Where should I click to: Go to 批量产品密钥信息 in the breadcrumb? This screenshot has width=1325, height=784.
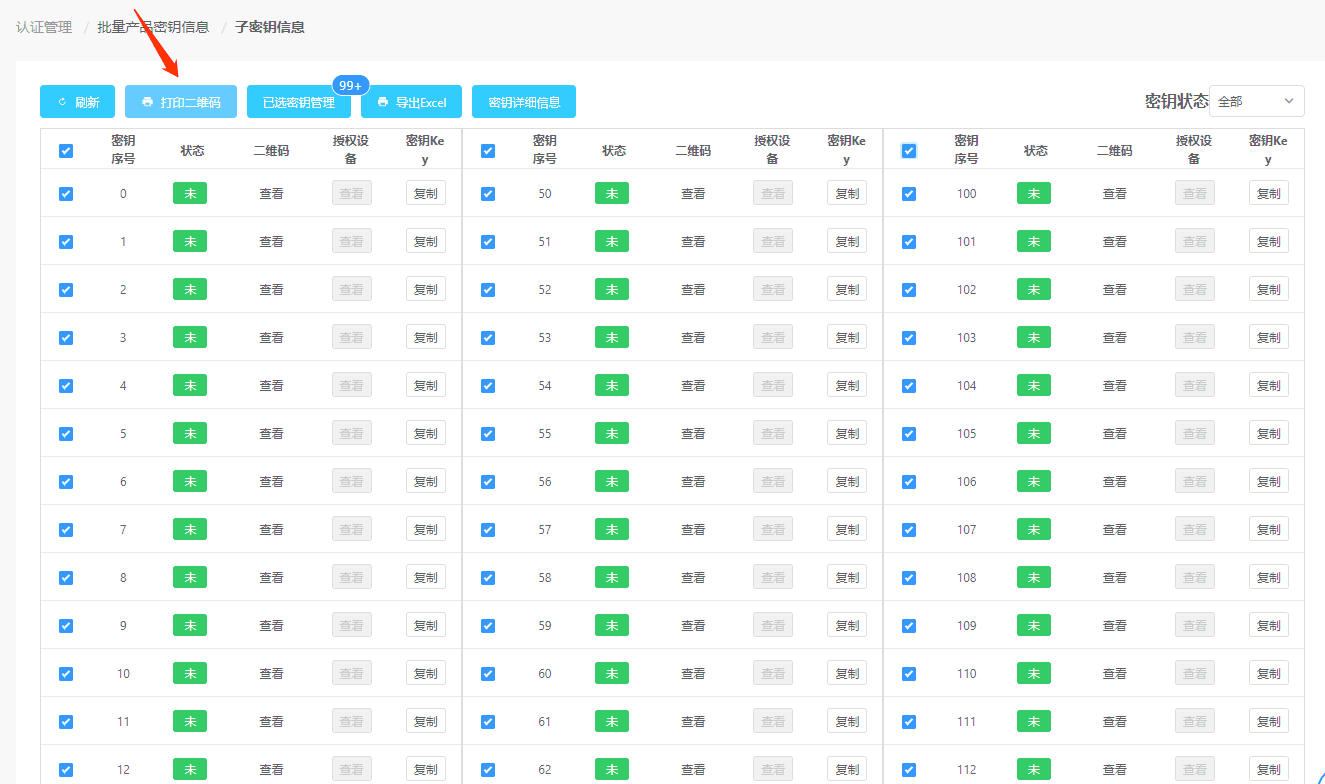[x=153, y=27]
